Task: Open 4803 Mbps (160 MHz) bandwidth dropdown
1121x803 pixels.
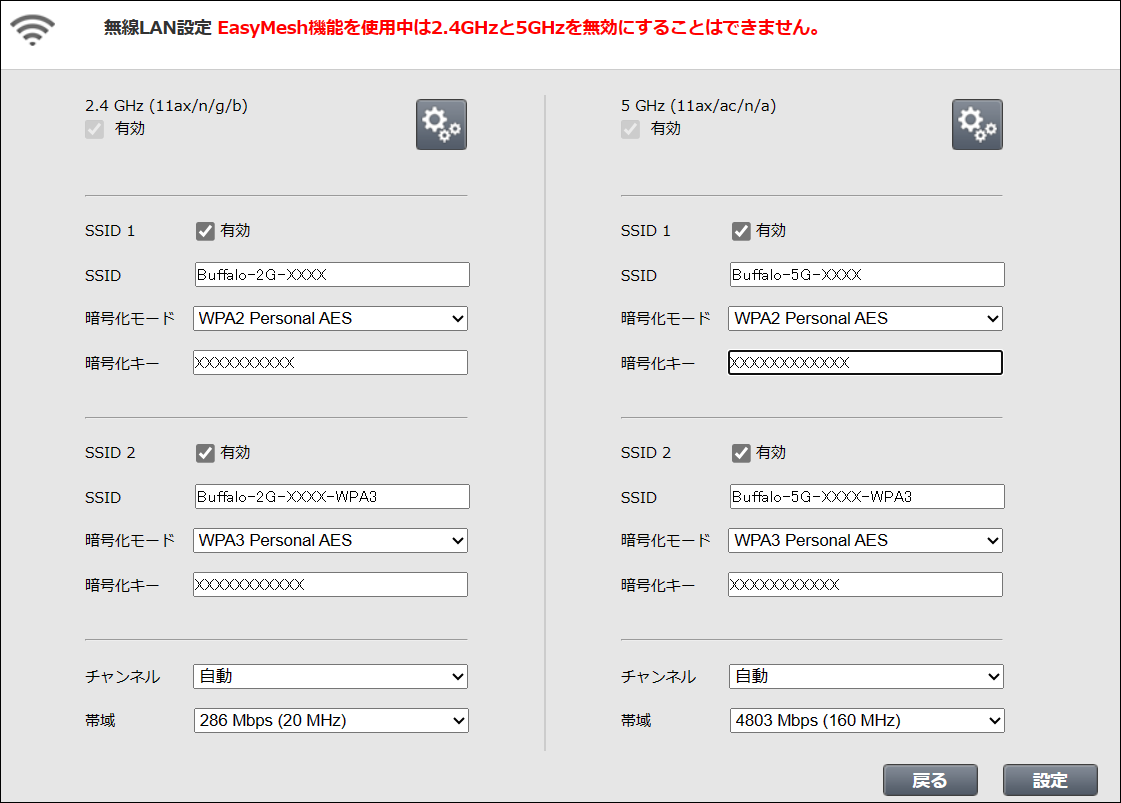Action: (x=866, y=720)
